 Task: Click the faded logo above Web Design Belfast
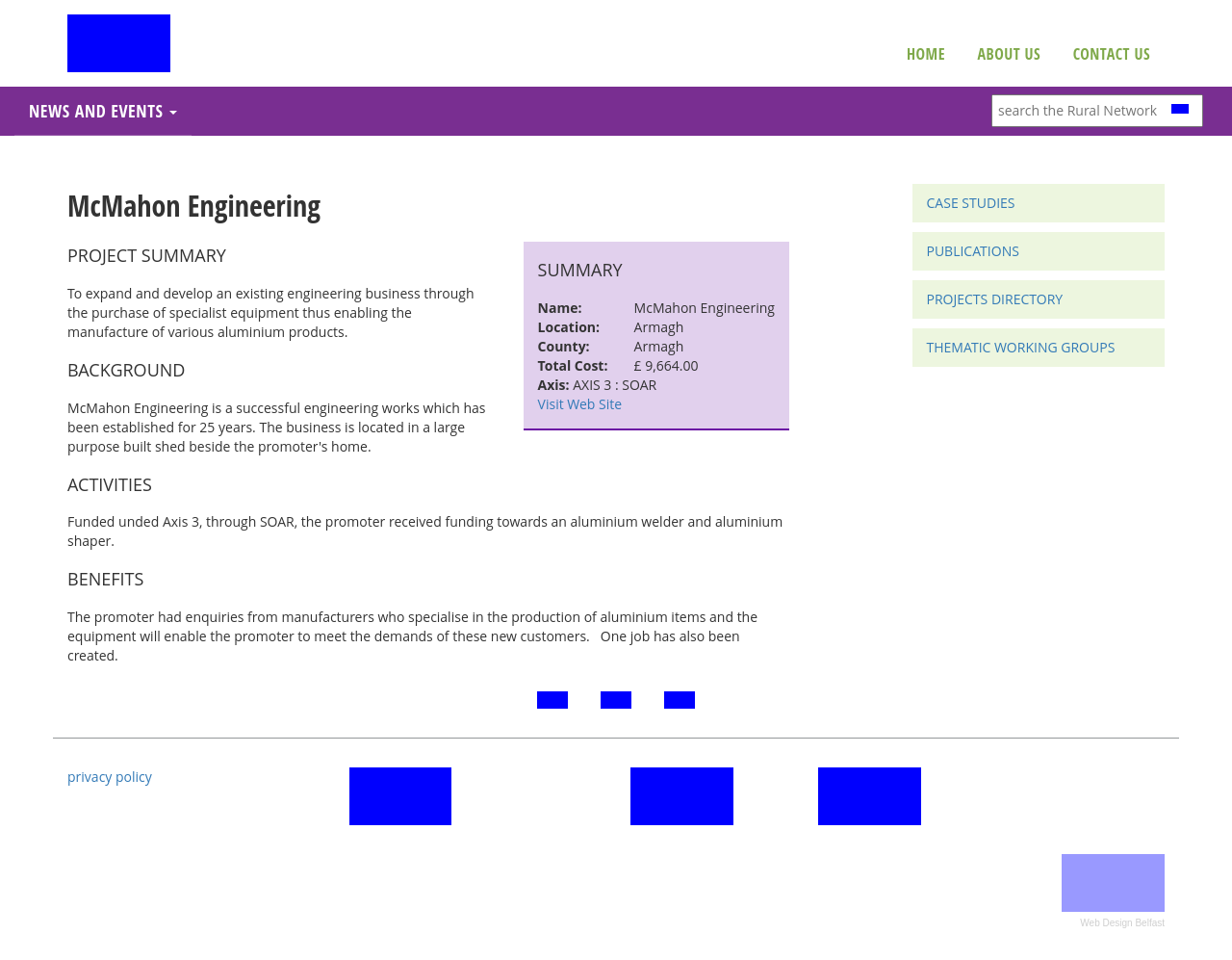point(1113,883)
